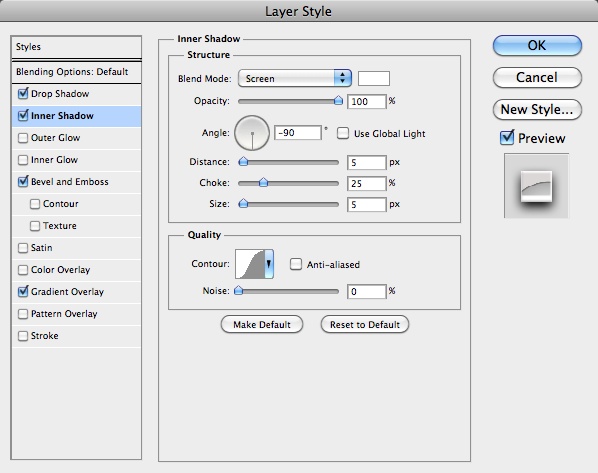Toggle the Gradient Overlay checkbox

point(23,292)
